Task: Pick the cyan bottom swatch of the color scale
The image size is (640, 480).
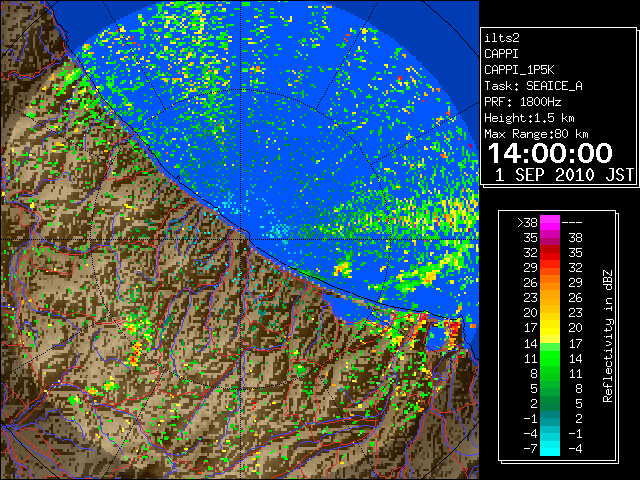Action: click(550, 448)
